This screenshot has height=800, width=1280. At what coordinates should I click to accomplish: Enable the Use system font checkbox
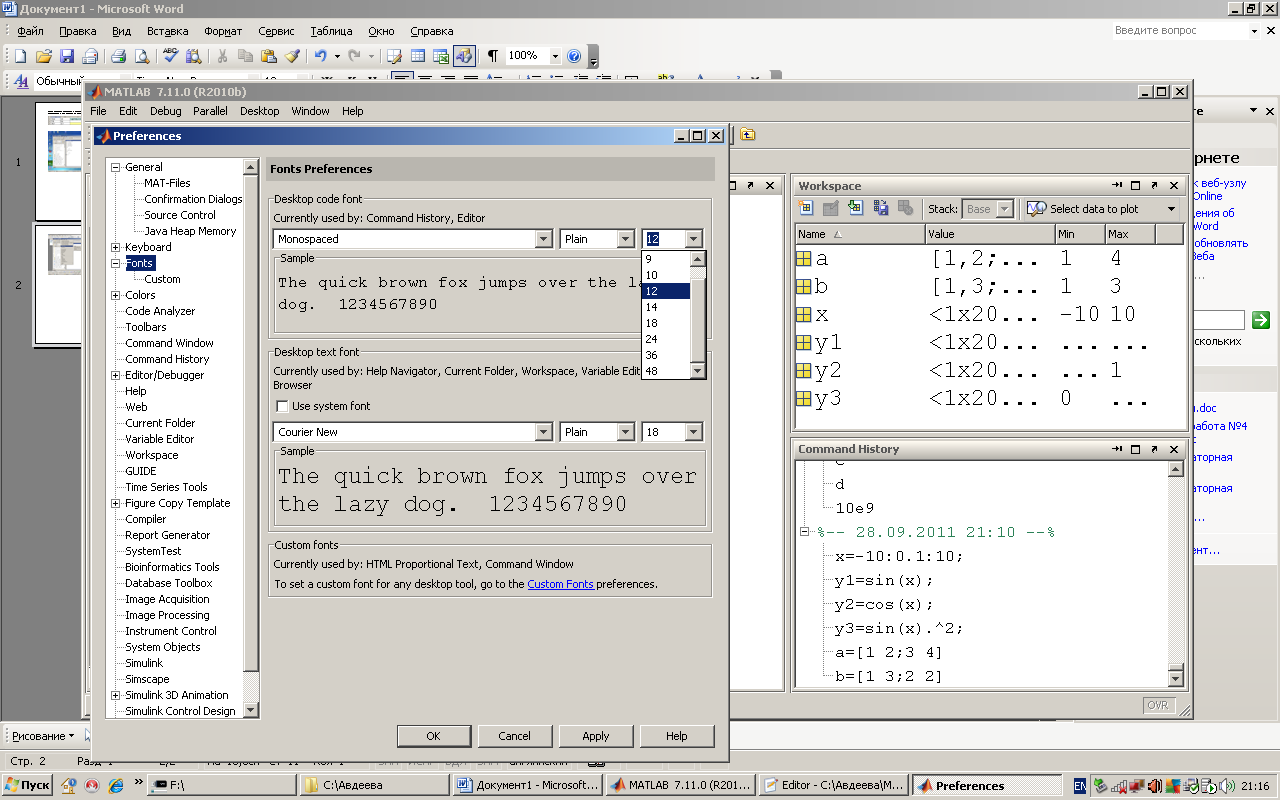(282, 407)
